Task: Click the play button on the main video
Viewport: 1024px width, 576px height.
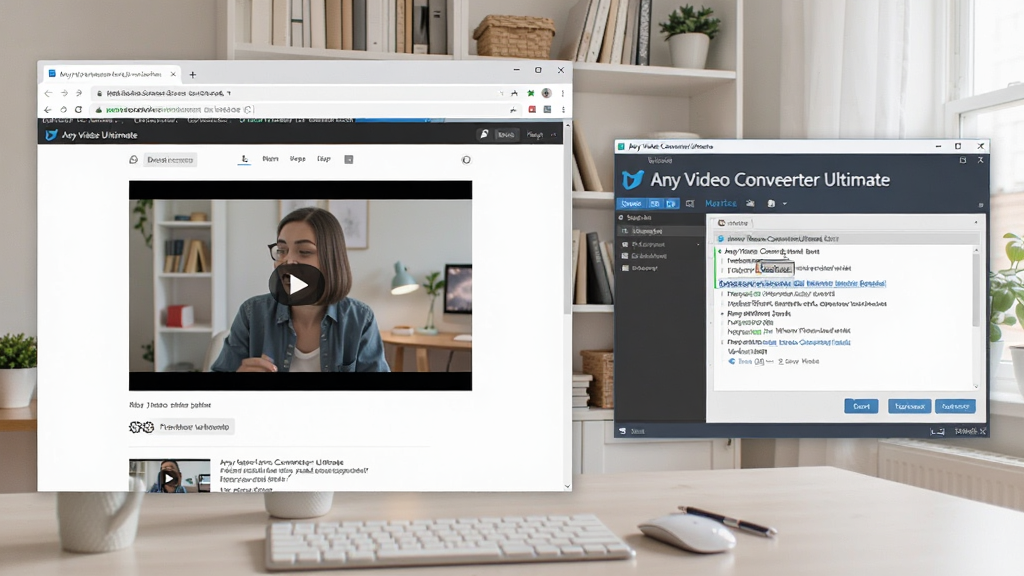Action: coord(297,285)
